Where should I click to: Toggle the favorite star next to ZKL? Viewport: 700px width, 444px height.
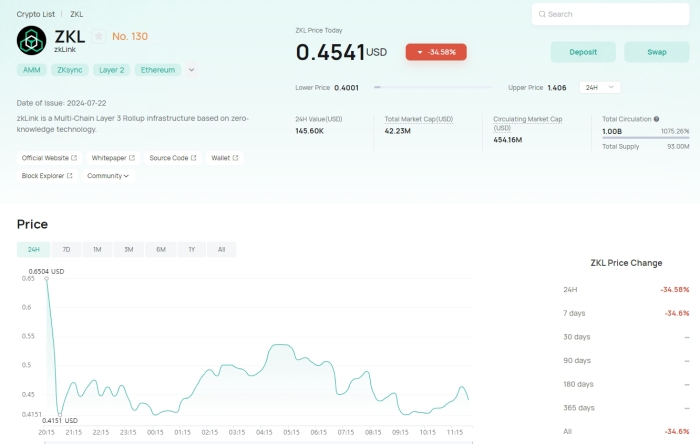pos(99,37)
